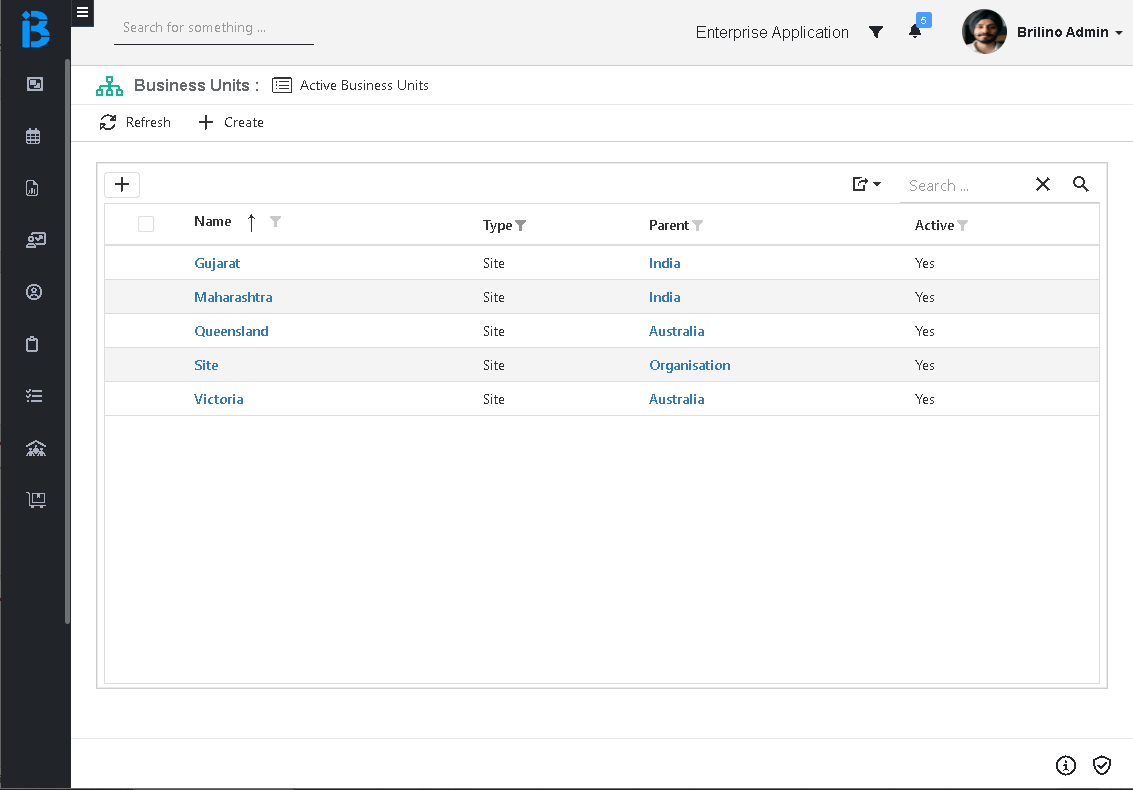Open India parent link in Maharashtra row
1133x790 pixels.
(x=665, y=297)
